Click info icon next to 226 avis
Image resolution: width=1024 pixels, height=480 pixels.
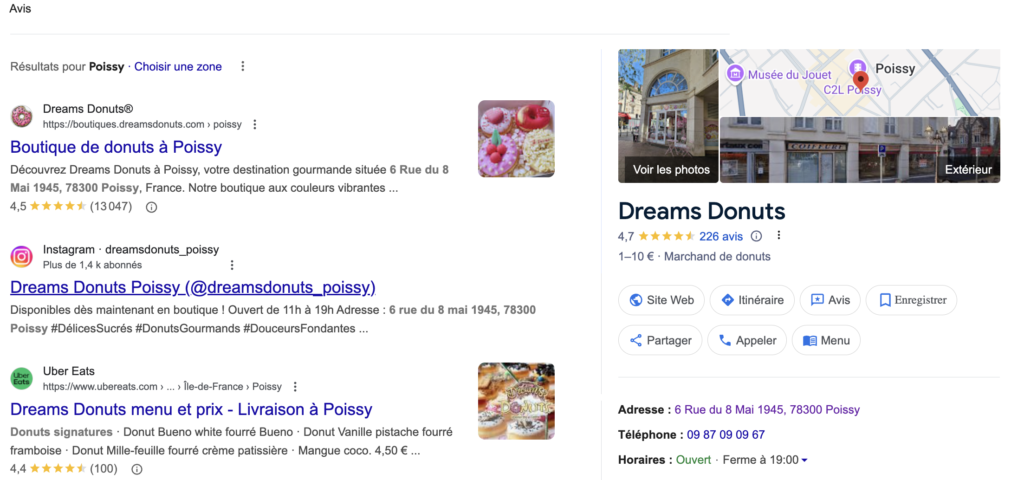point(756,236)
